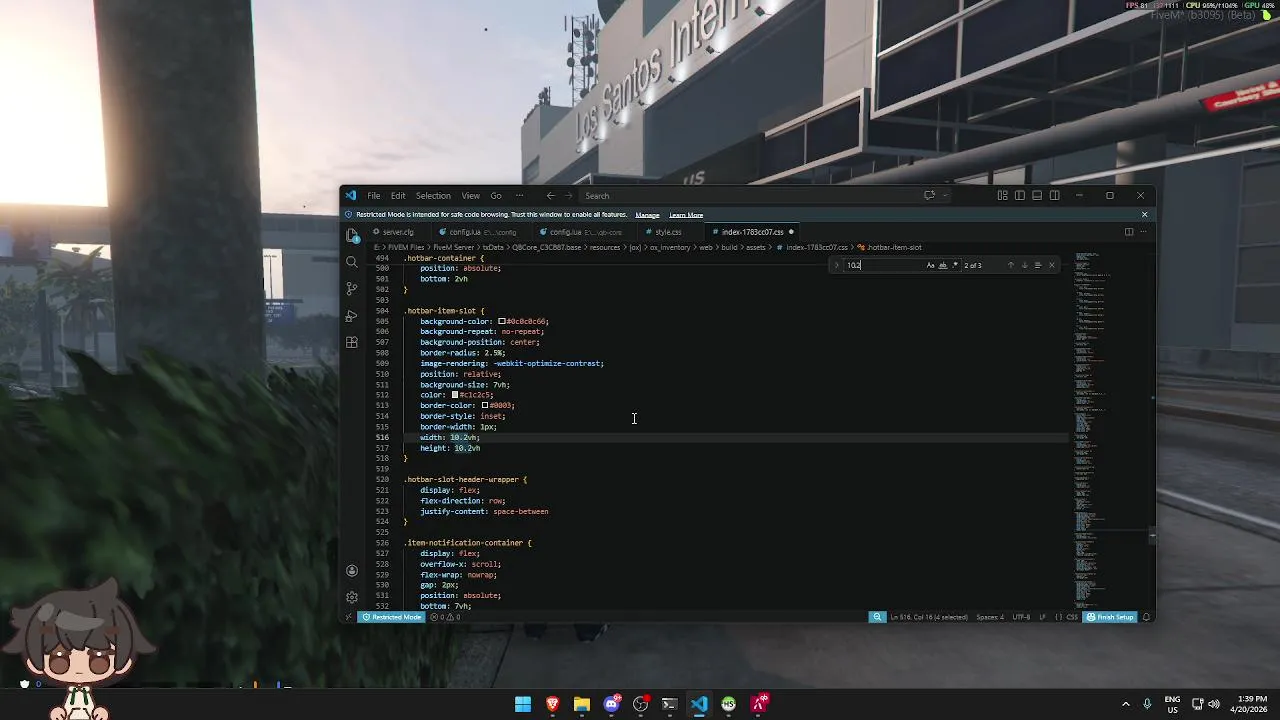Switch to the server.cfg tab

pos(397,232)
